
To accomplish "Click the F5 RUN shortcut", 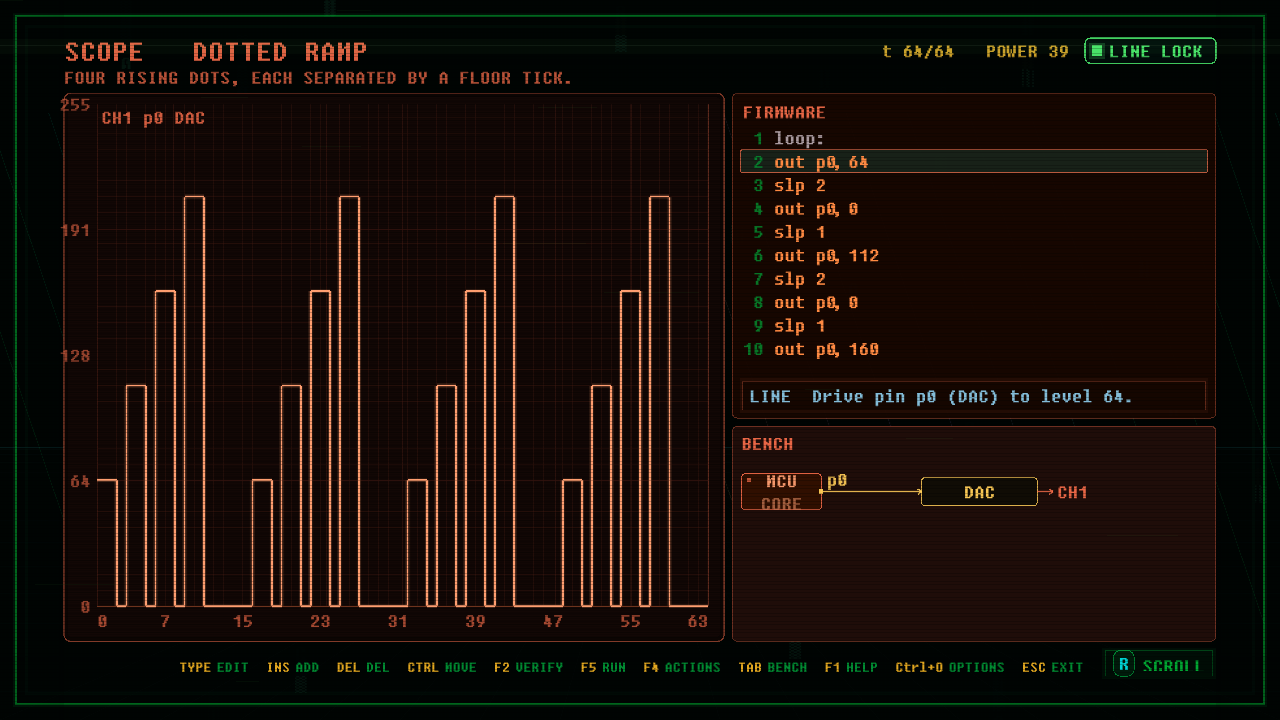I will (x=603, y=667).
